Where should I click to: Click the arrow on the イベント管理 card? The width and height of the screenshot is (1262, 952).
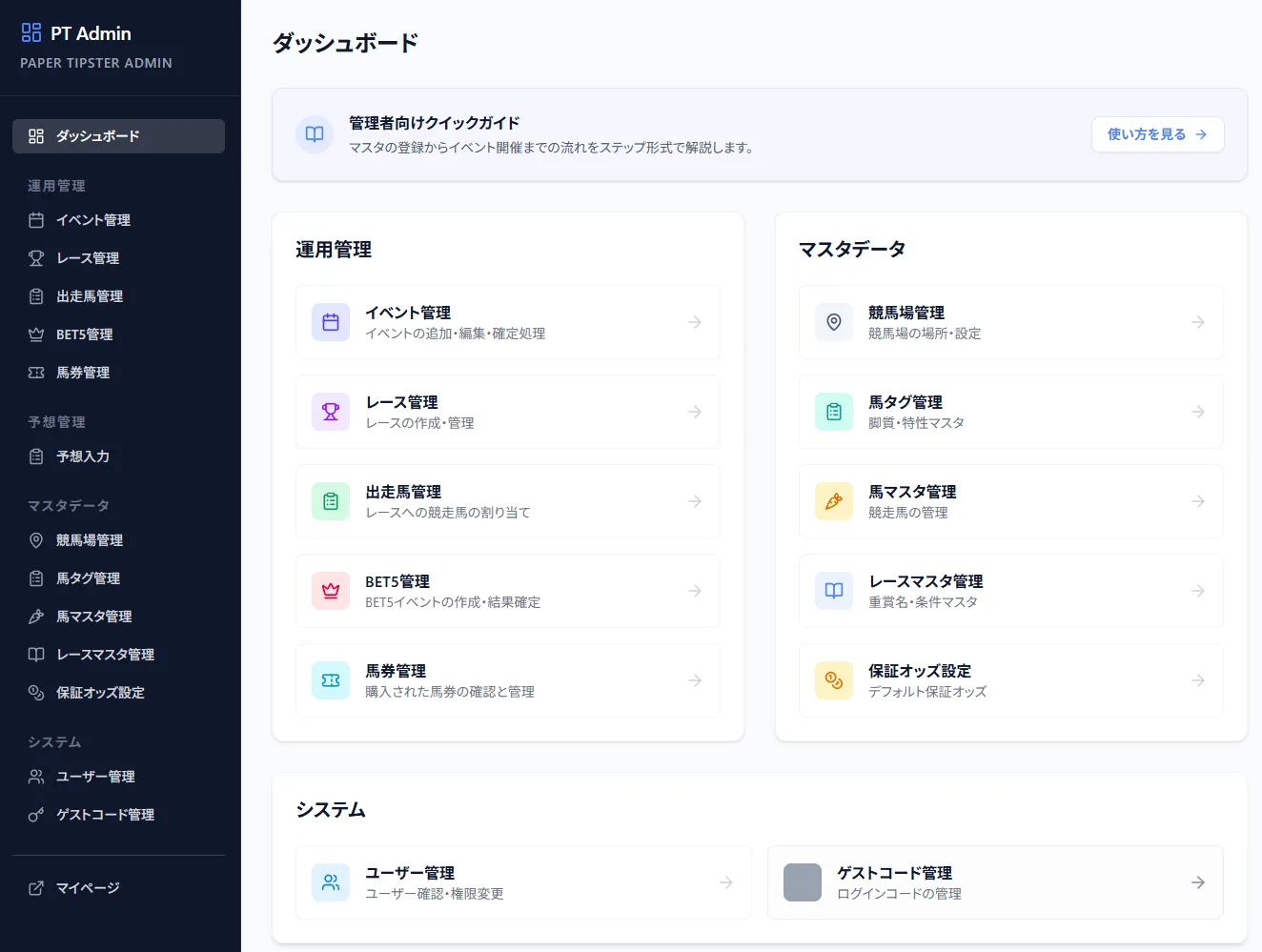point(695,322)
